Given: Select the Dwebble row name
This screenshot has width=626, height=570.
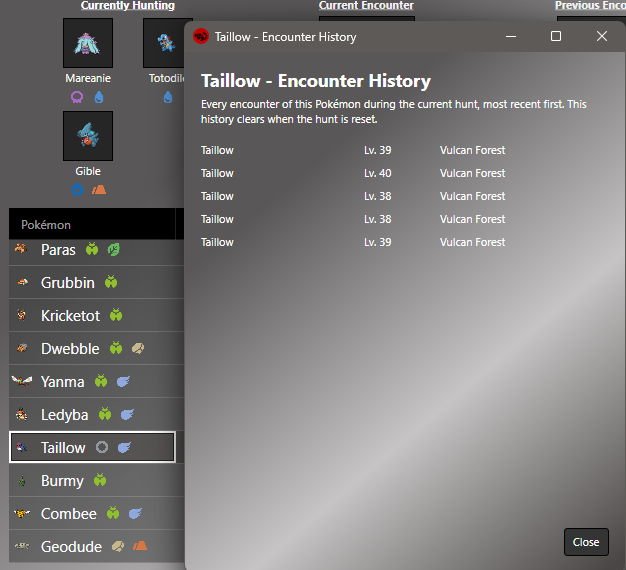Looking at the screenshot, I should [70, 349].
